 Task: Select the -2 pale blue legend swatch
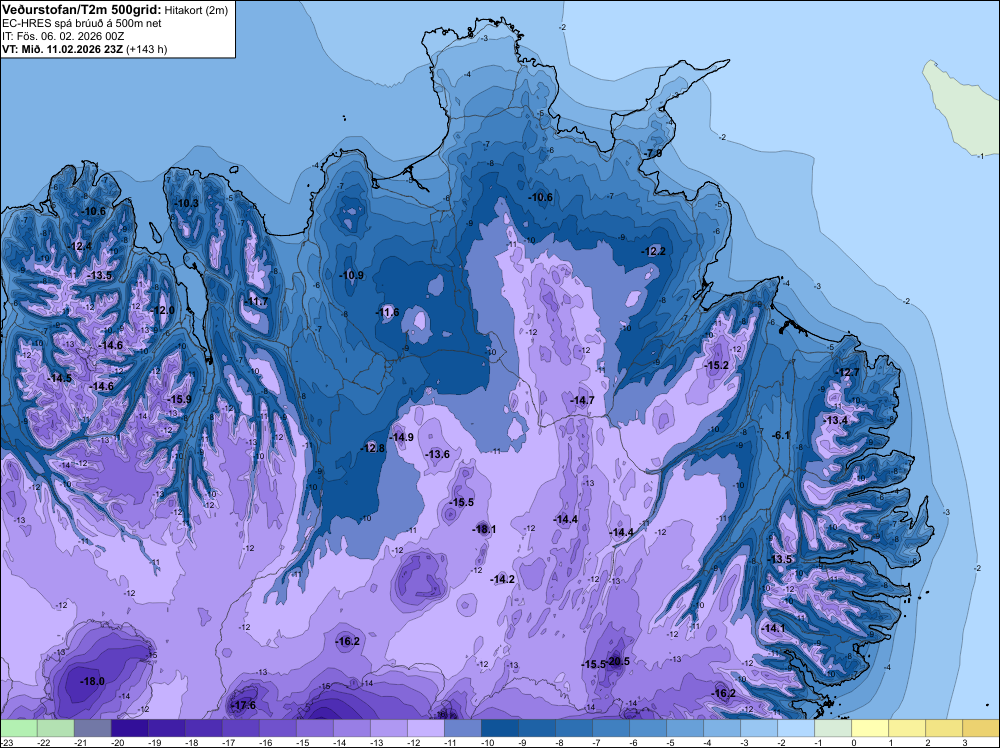(795, 728)
